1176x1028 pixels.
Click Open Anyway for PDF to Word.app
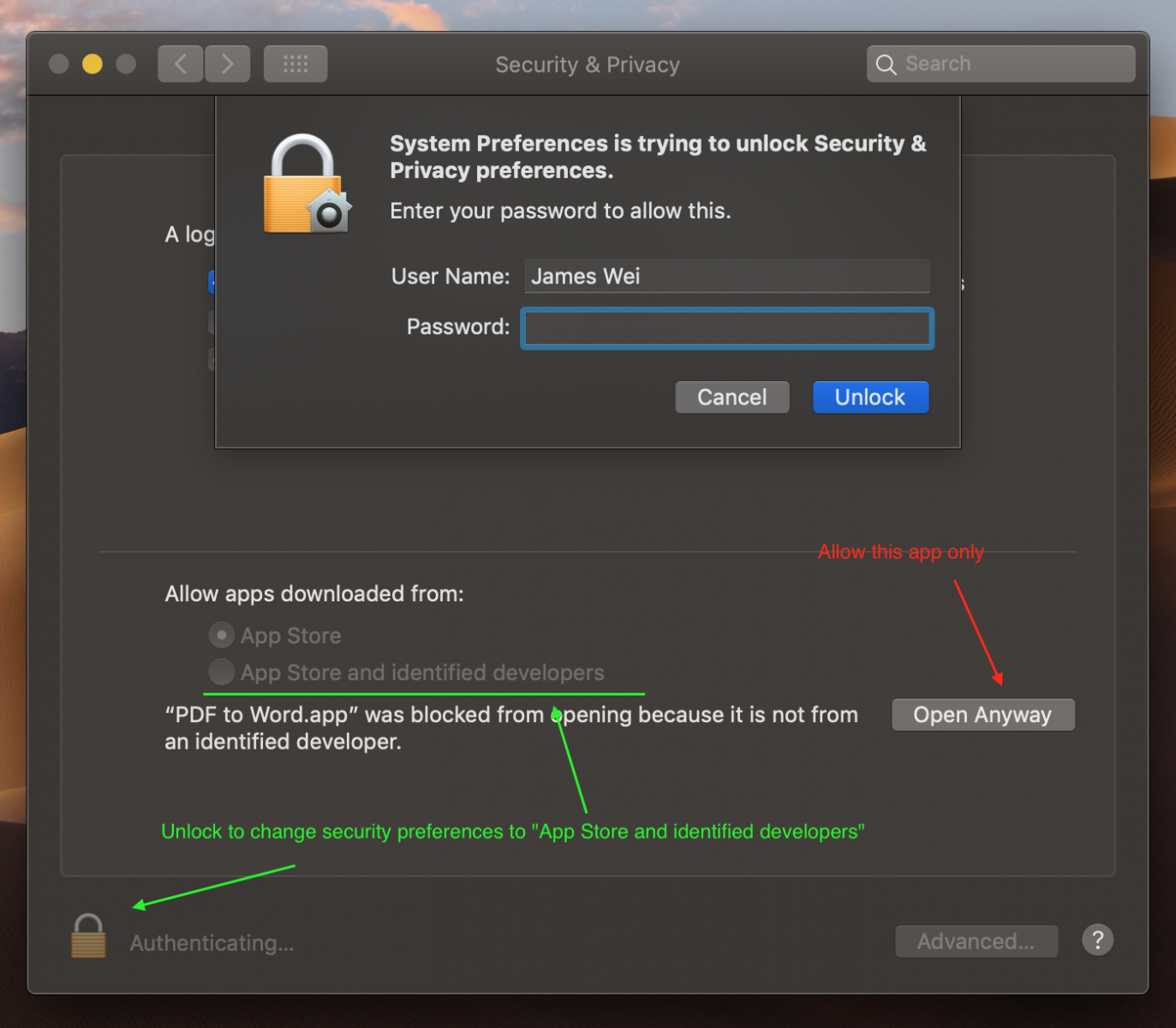[983, 714]
